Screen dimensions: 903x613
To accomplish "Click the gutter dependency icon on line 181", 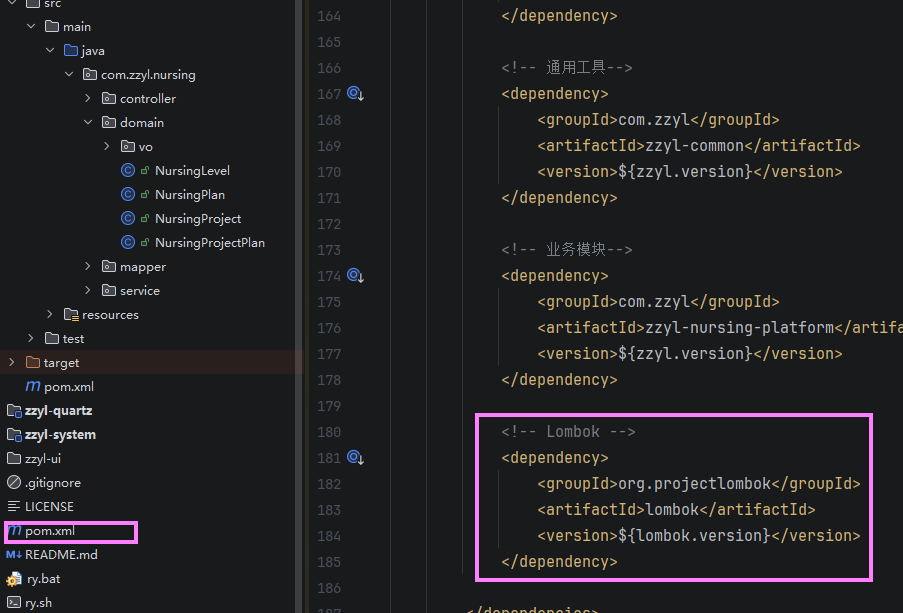I will [x=355, y=457].
